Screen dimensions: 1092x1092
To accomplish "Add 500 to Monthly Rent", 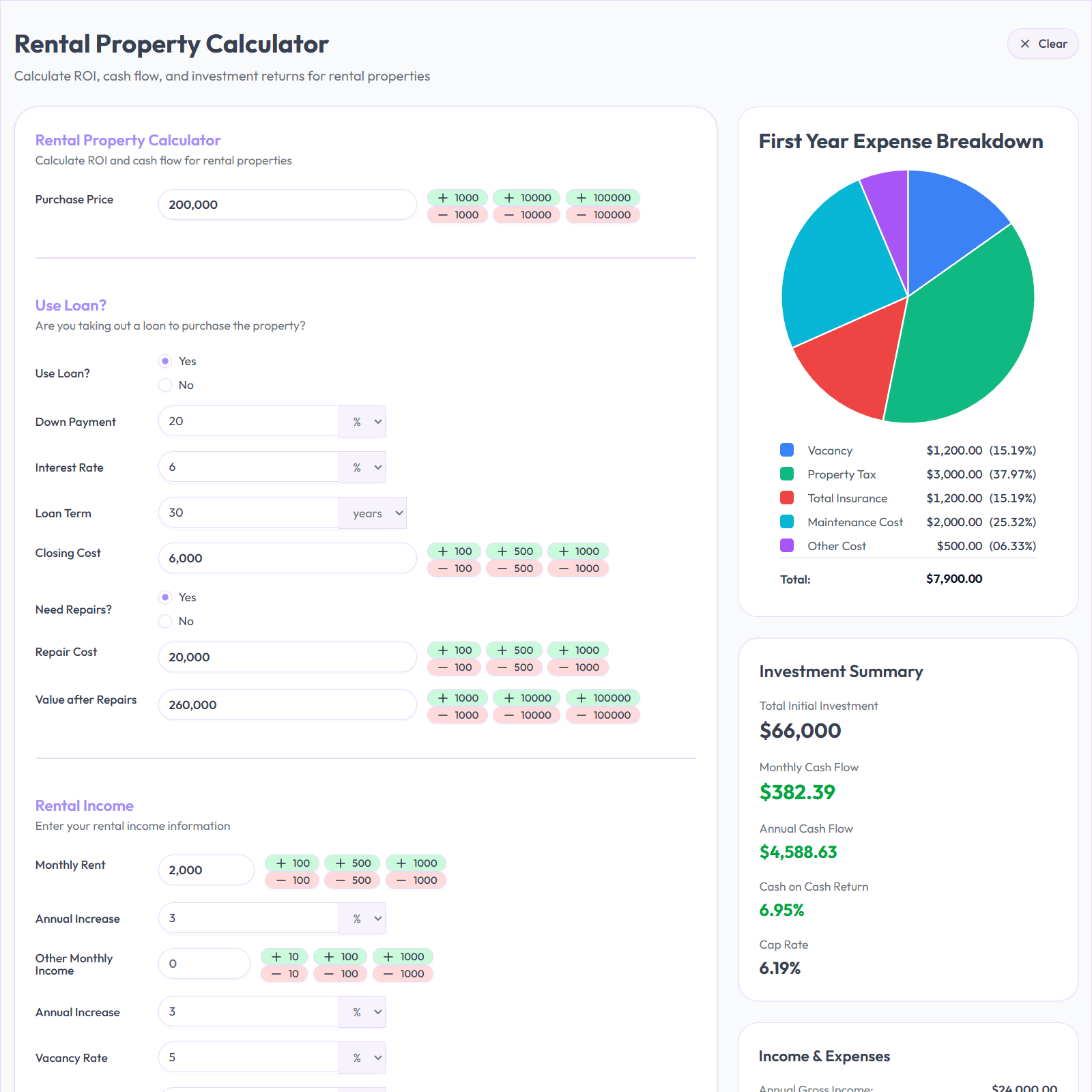I will (x=351, y=863).
